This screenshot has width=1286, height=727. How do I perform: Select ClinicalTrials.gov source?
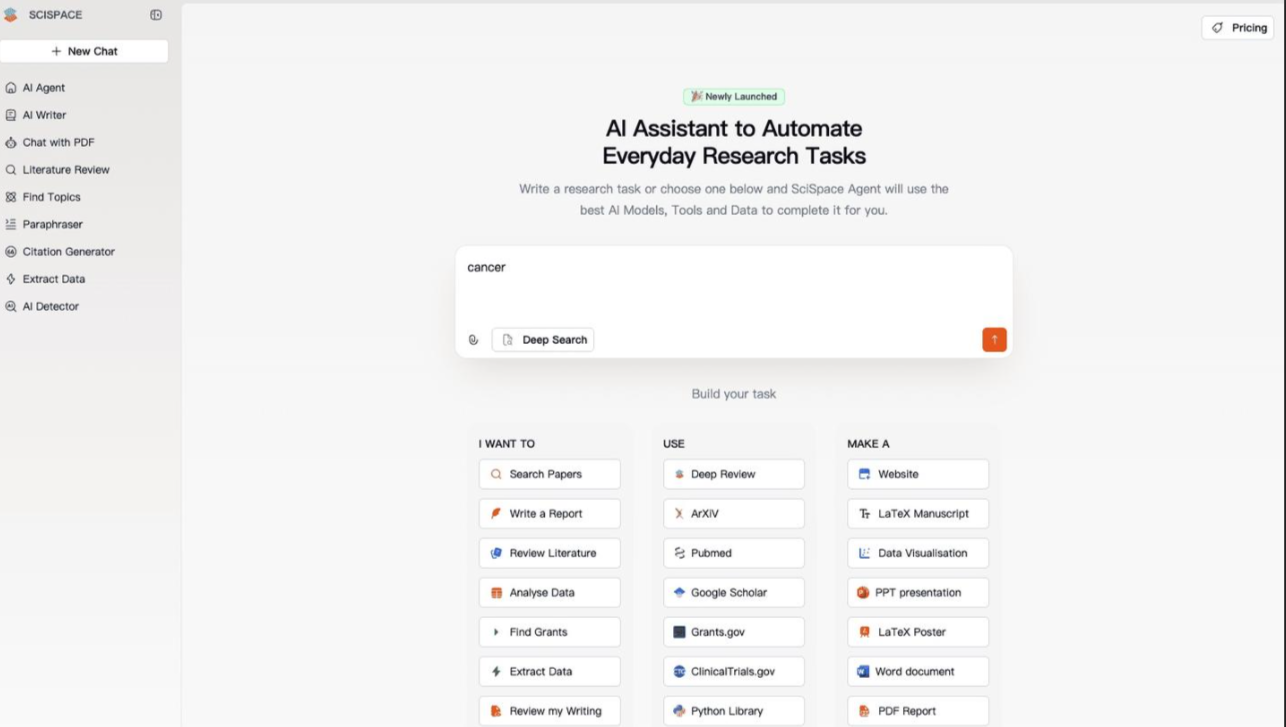(734, 672)
